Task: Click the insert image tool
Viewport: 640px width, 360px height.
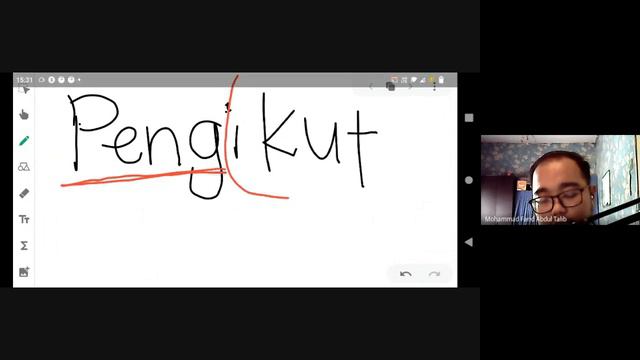Action: tap(24, 272)
